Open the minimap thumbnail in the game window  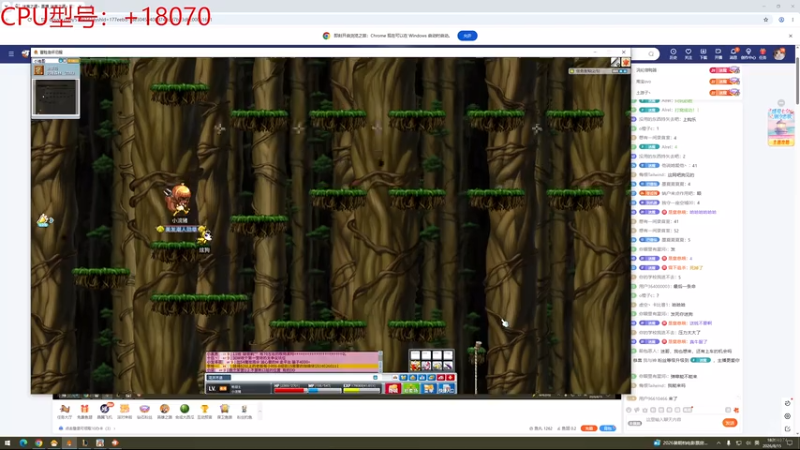pos(56,97)
